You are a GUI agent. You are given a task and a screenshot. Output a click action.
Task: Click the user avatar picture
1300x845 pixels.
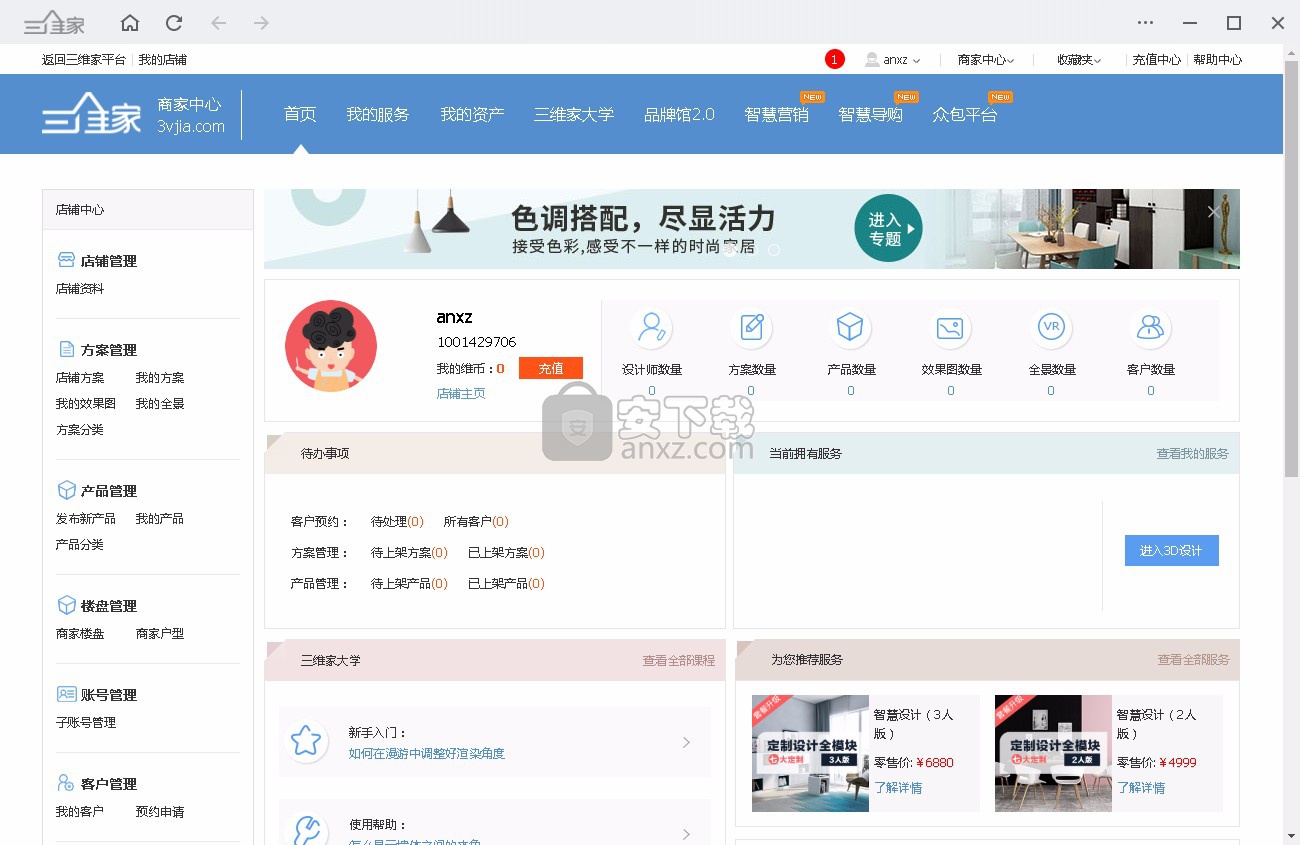point(331,346)
